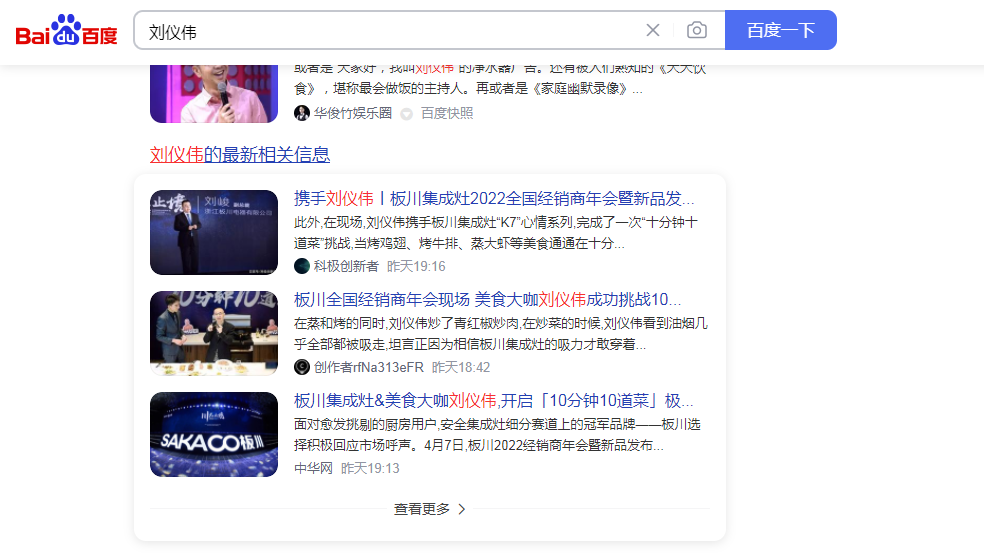Click into the search input field
This screenshot has height=558, width=984.
click(x=390, y=31)
